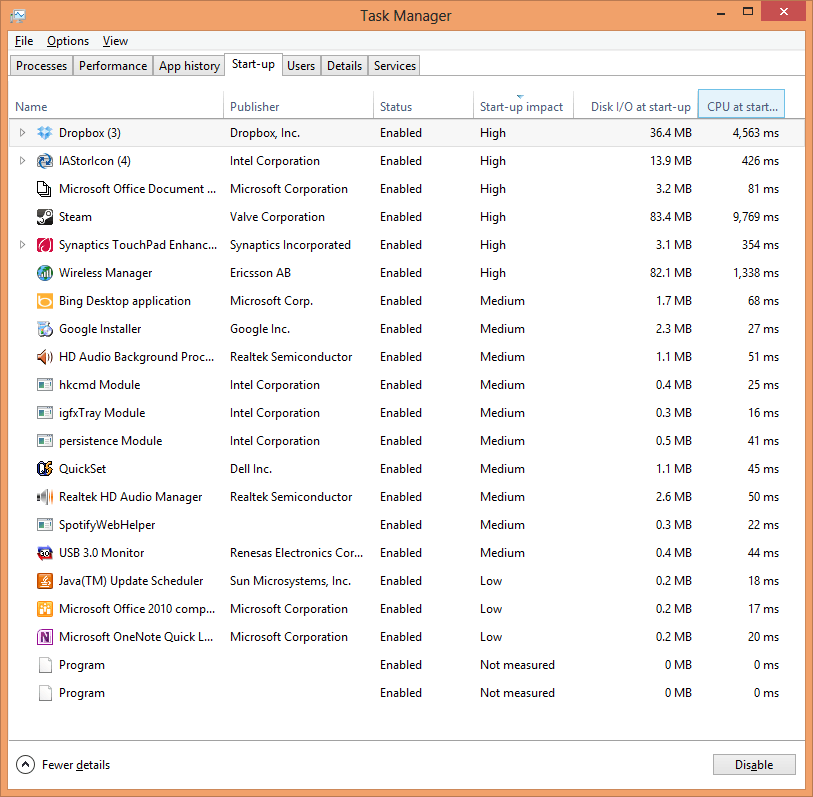The height and width of the screenshot is (797, 813).
Task: Open the View menu
Action: pyautogui.click(x=115, y=41)
